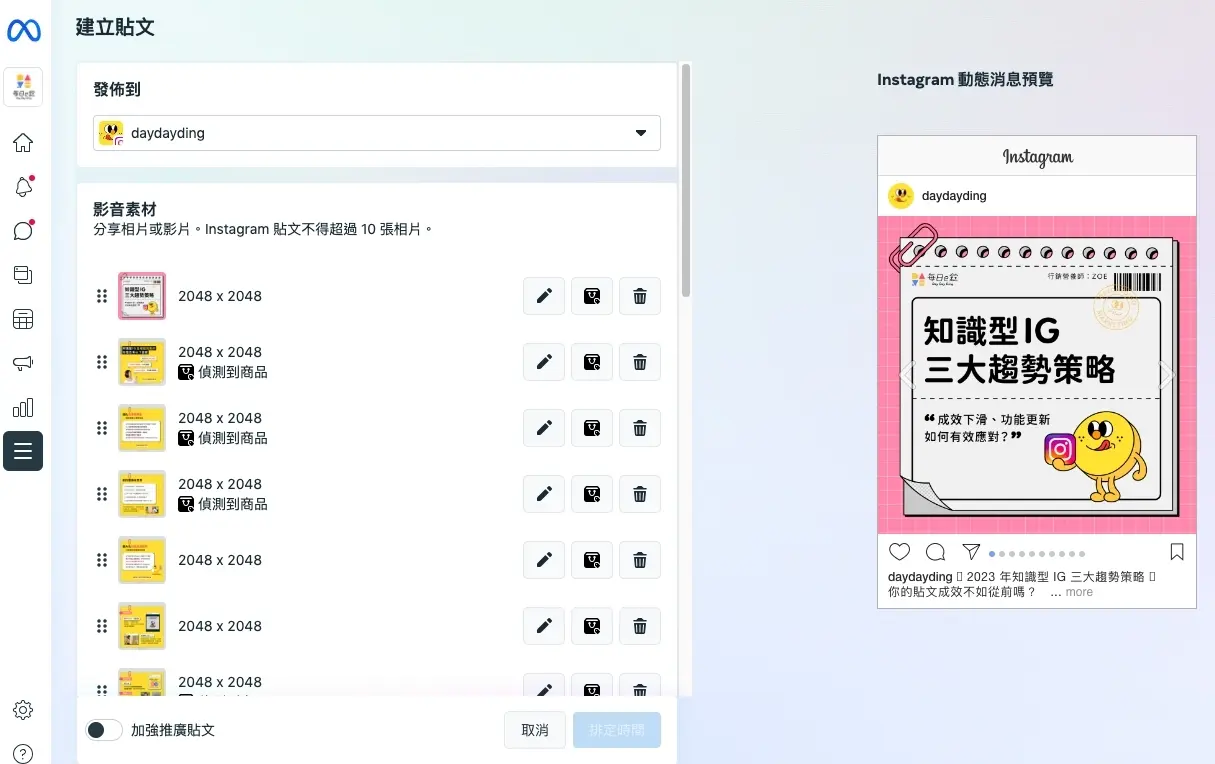Click the drag handle of pink-thumbnail row

[x=101, y=296]
